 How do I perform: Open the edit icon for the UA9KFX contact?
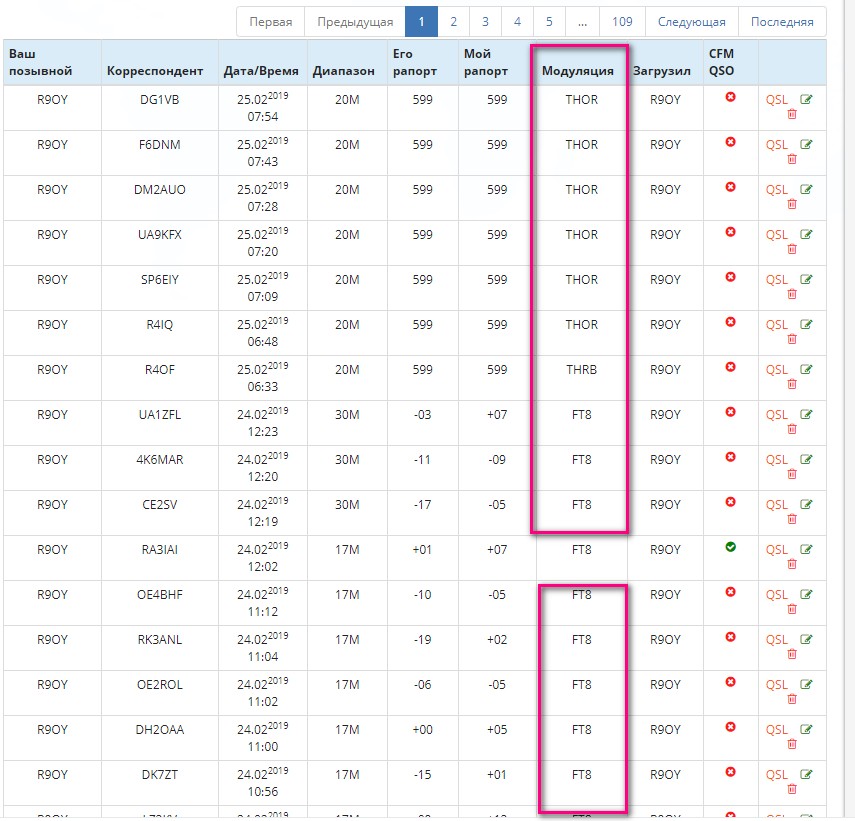[806, 234]
